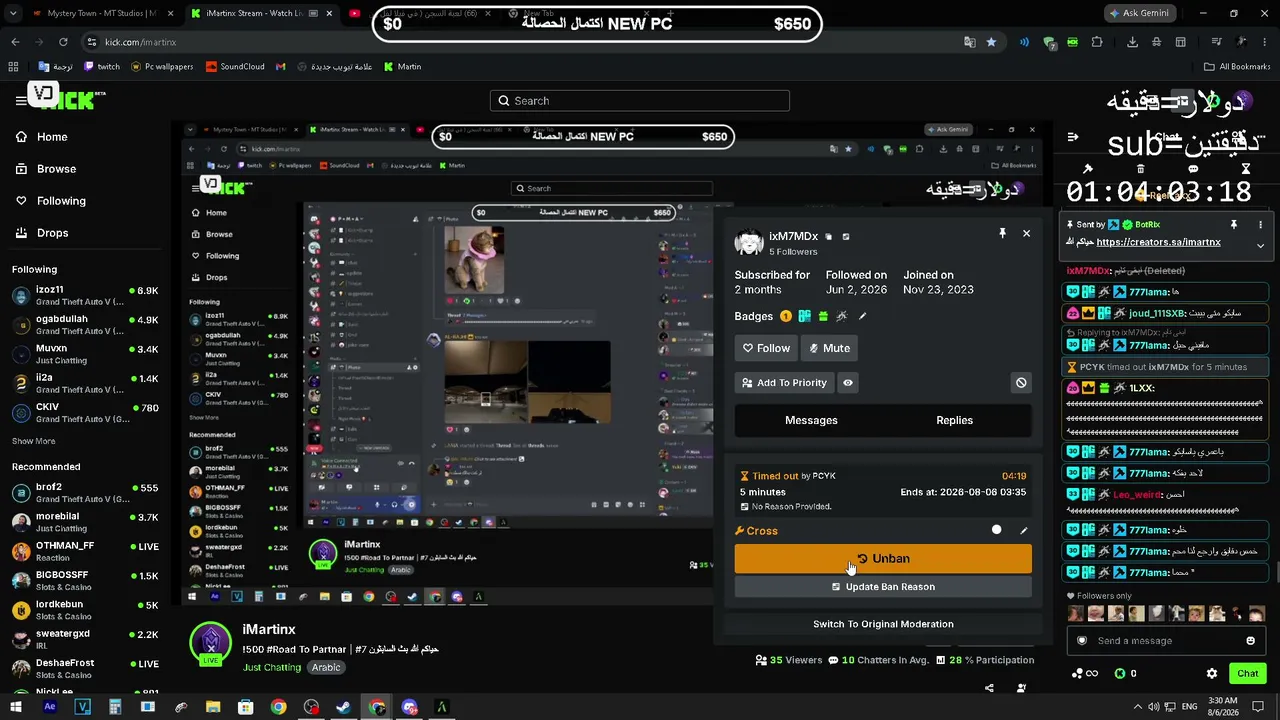Bookmark this page with star icon
Screen dimensions: 1280x720
pos(991,42)
